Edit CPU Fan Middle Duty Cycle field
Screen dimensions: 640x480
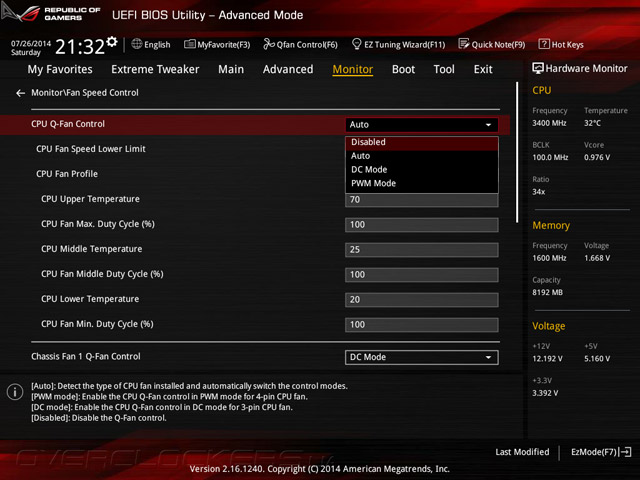click(422, 275)
